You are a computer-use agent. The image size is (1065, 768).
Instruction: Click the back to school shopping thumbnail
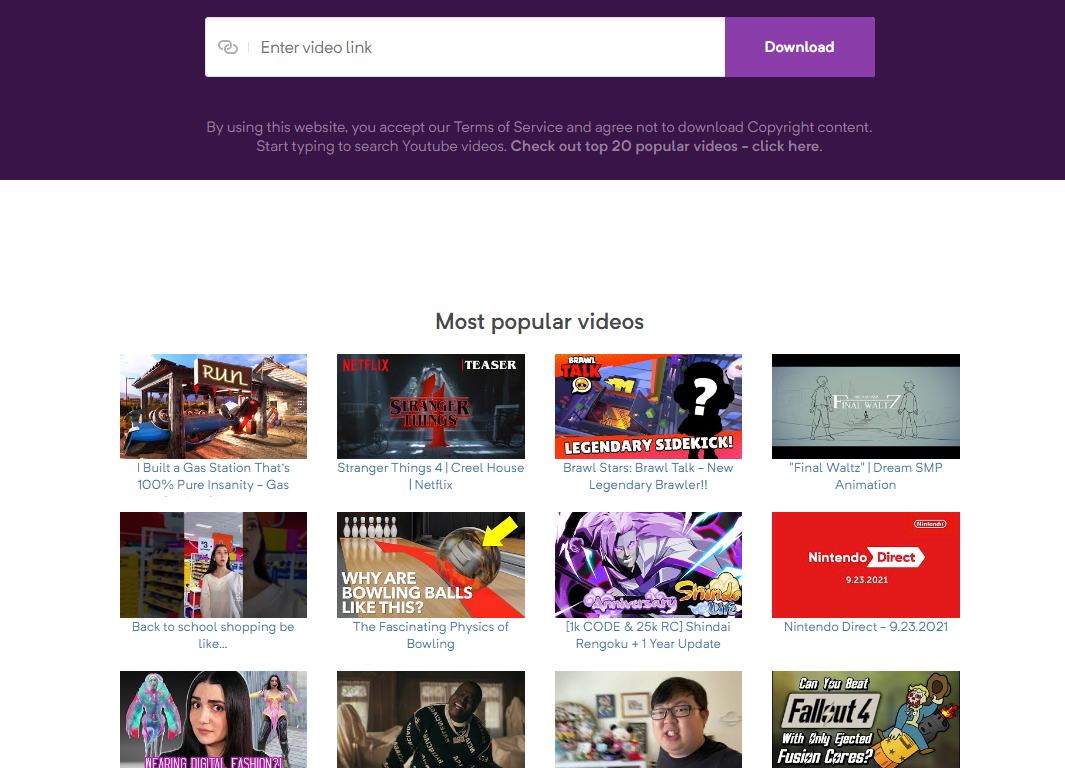pyautogui.click(x=213, y=565)
